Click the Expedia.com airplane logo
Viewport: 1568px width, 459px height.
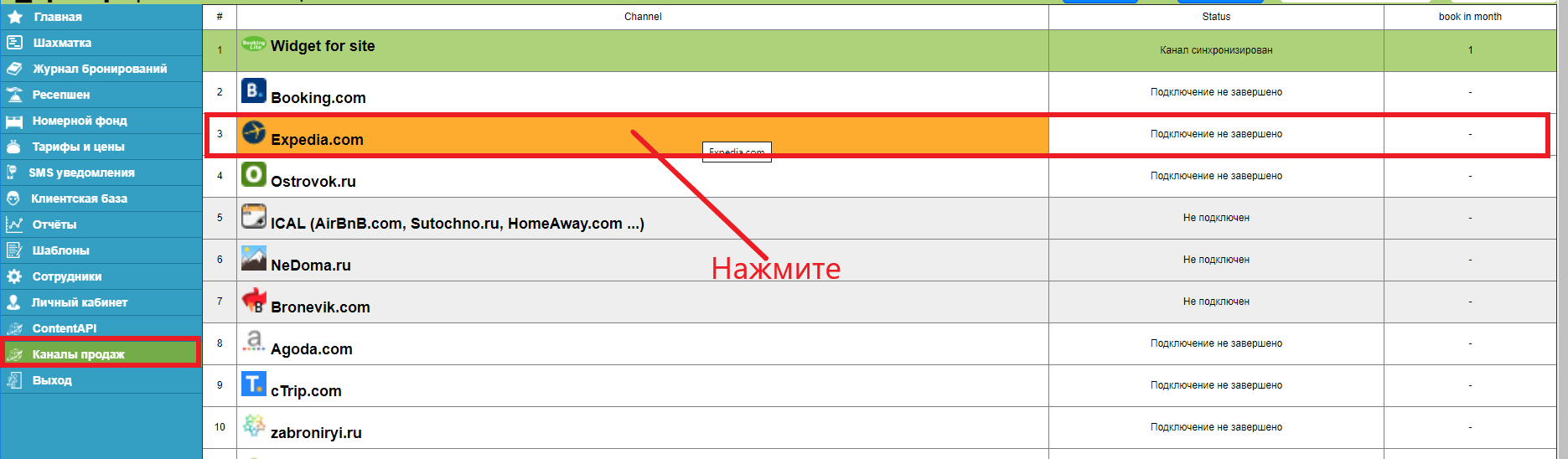(x=254, y=132)
